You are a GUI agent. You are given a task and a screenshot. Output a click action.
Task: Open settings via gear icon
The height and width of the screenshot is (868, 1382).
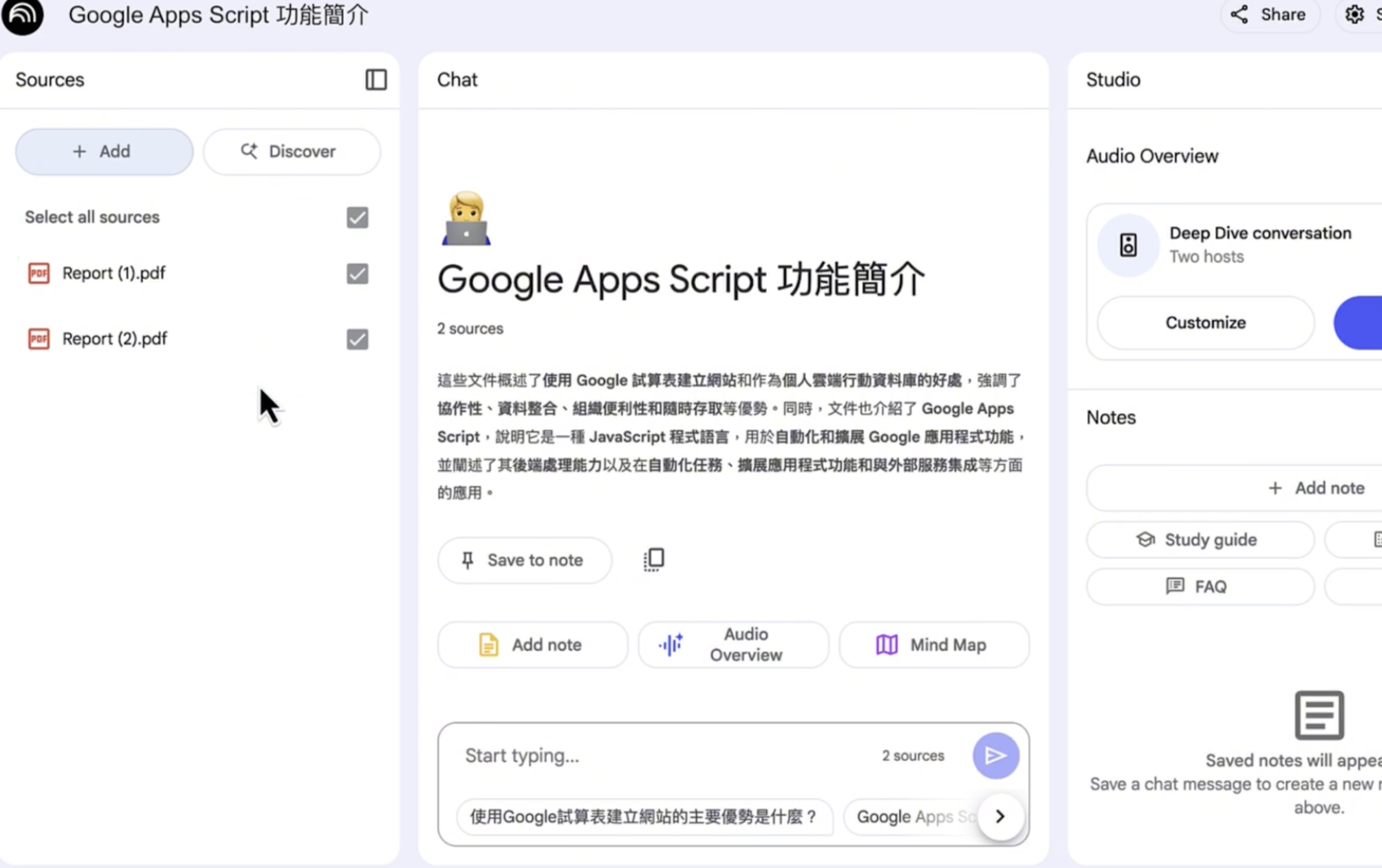[x=1354, y=15]
